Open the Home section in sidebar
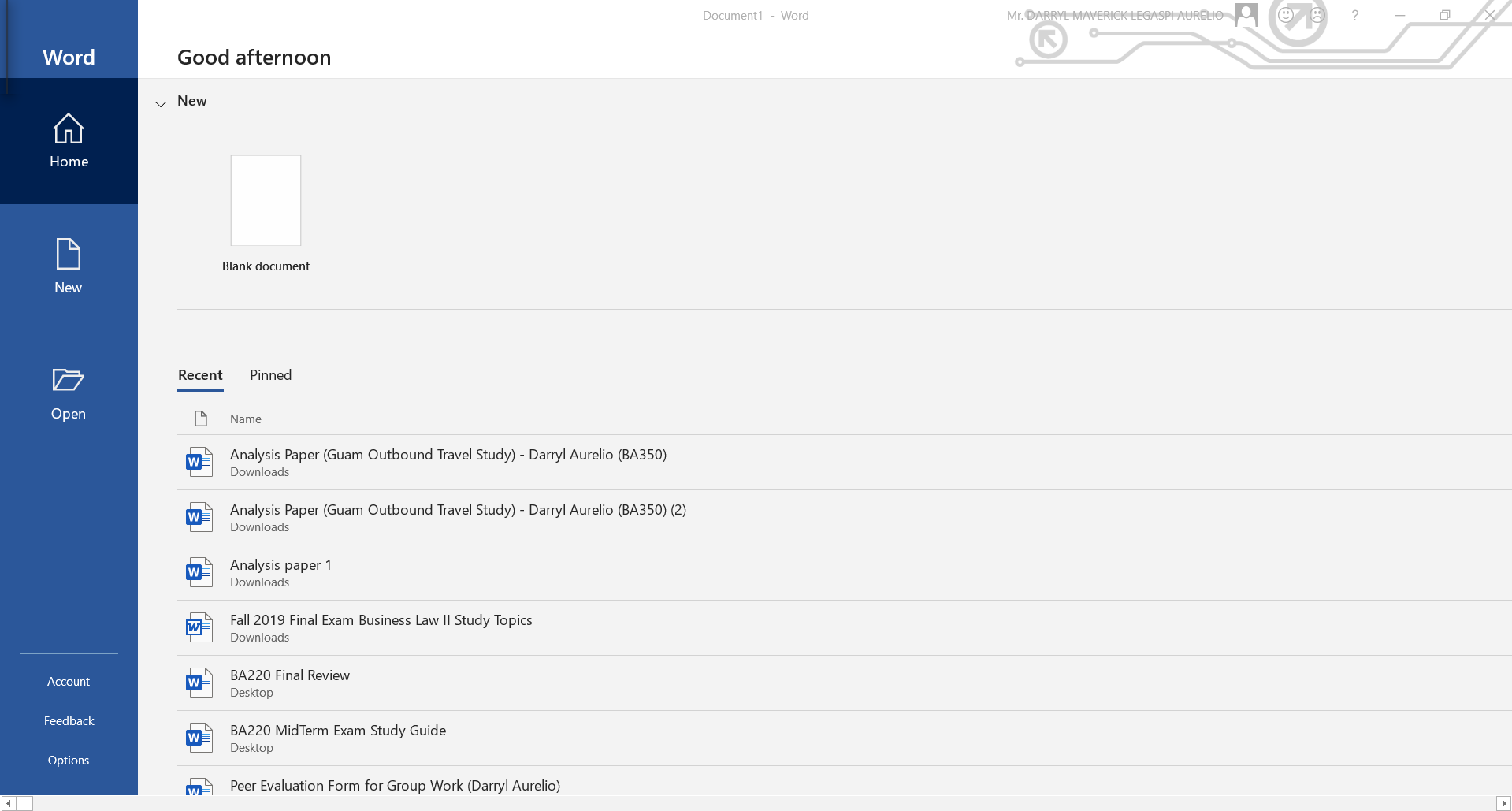Screen dimensions: 1512x811 (69, 141)
